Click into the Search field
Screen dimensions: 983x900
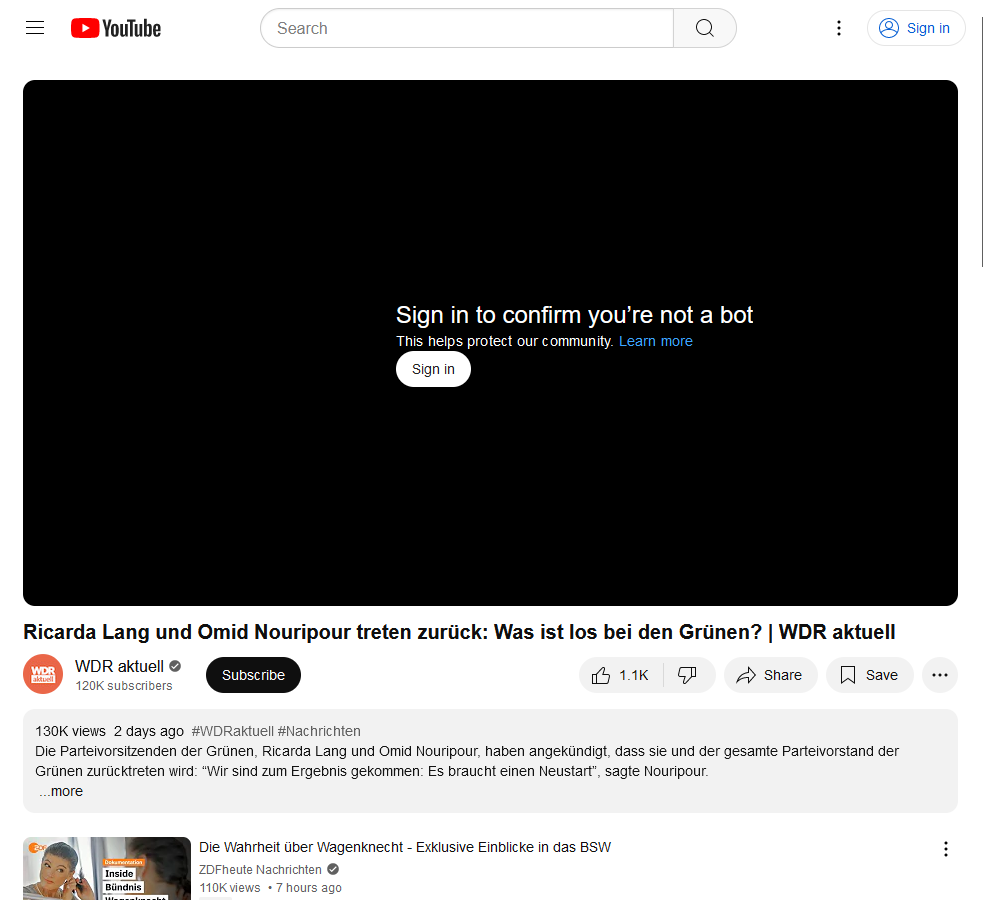(466, 28)
